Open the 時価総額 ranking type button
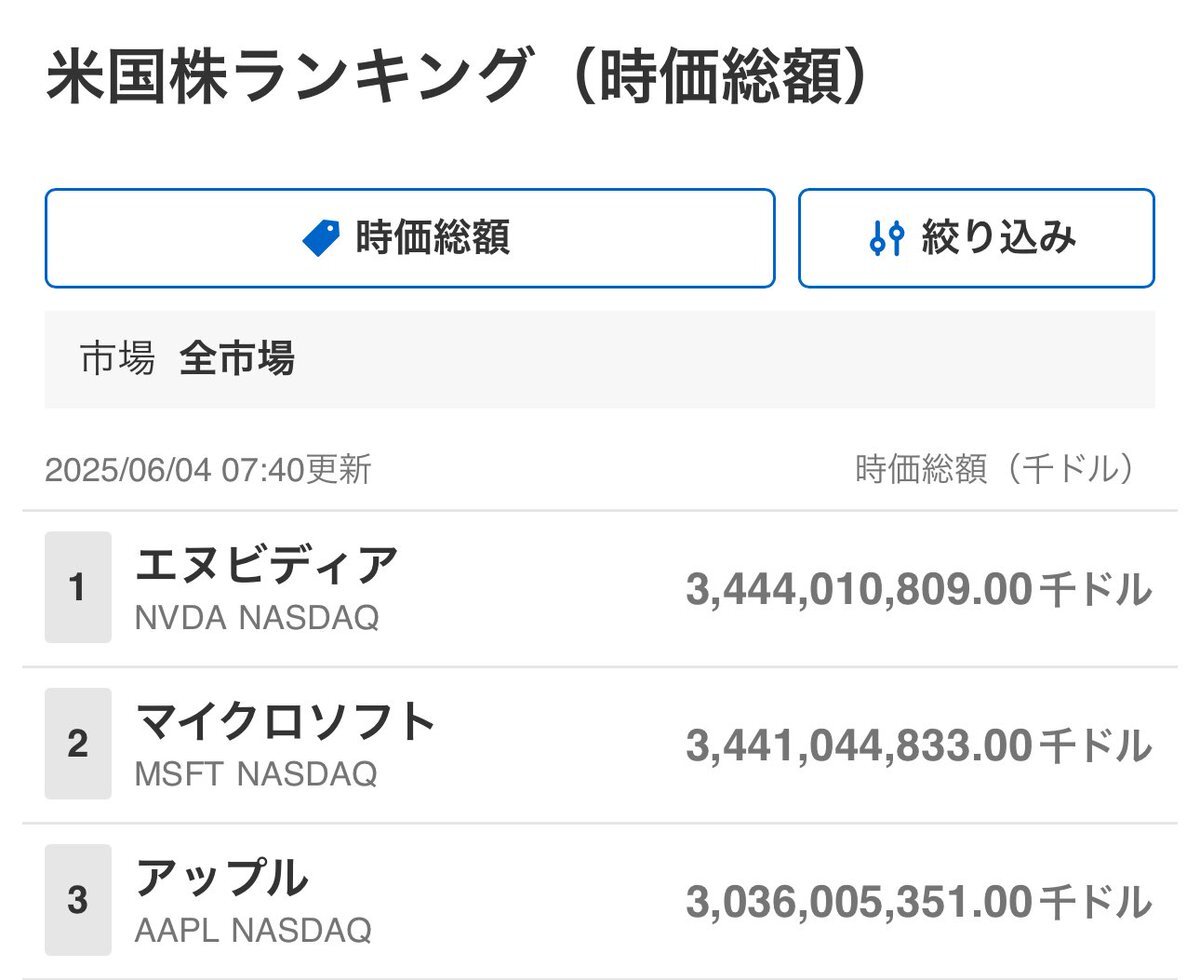1200x980 pixels. (410, 238)
